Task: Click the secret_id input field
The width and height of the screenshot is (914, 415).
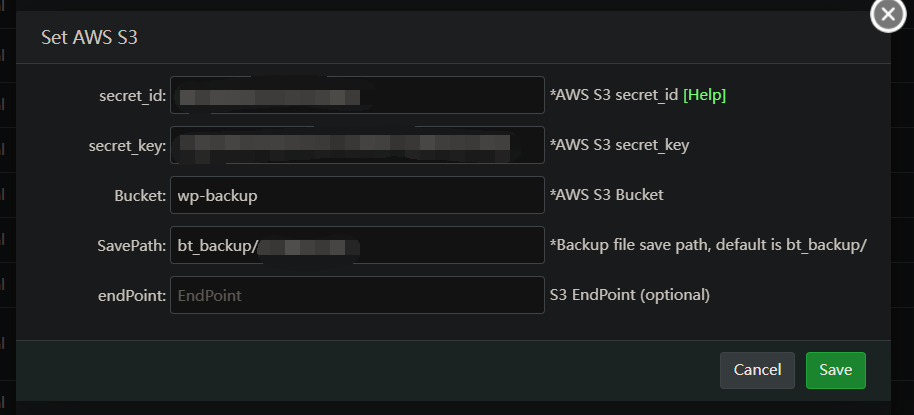Action: [x=357, y=96]
